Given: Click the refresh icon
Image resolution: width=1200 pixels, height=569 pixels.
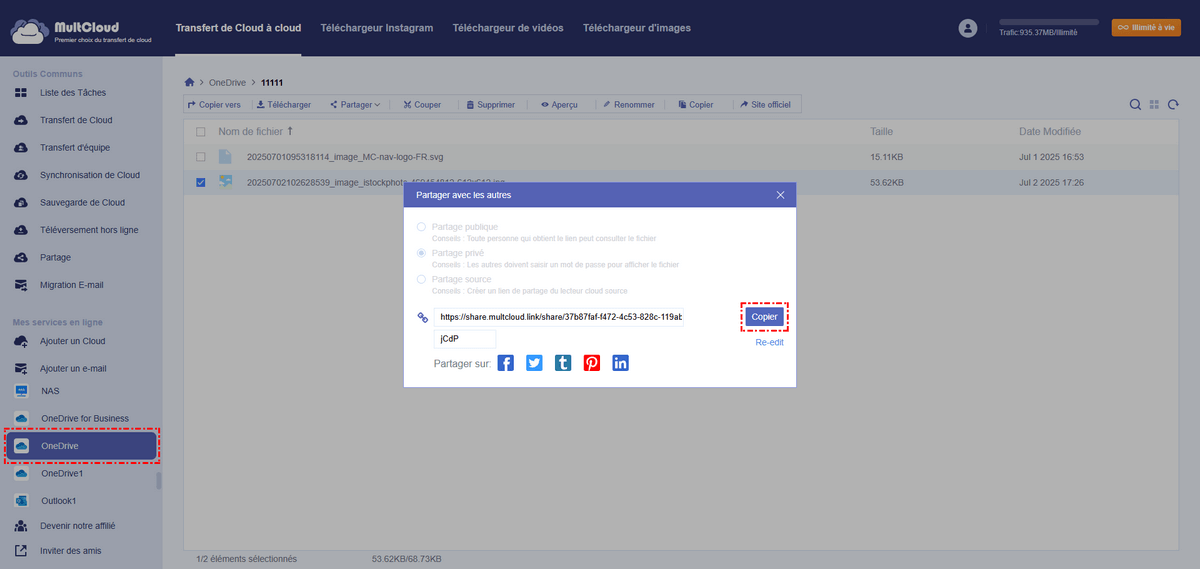Looking at the screenshot, I should pyautogui.click(x=1173, y=104).
